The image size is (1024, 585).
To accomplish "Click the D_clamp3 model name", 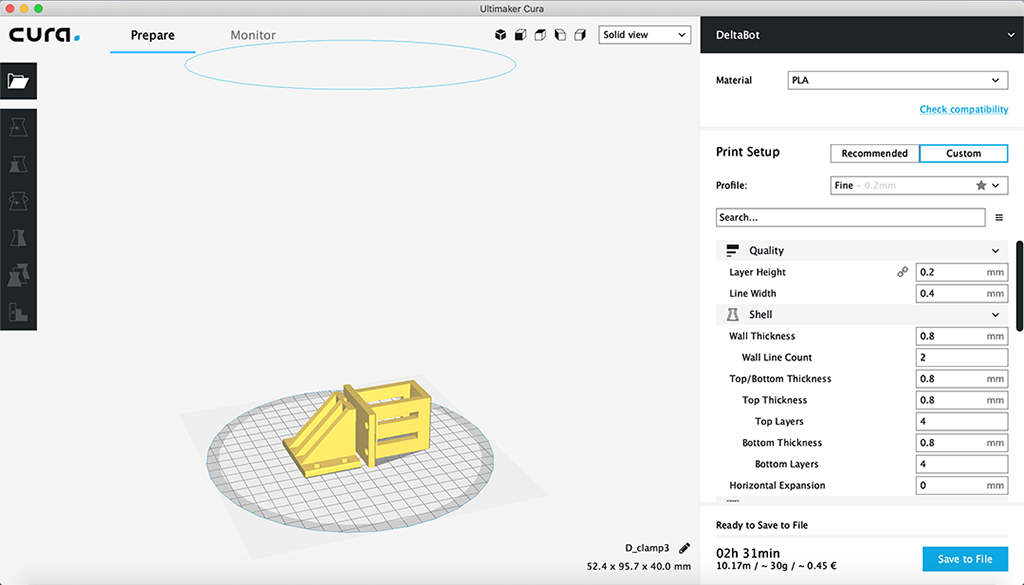I will [647, 548].
